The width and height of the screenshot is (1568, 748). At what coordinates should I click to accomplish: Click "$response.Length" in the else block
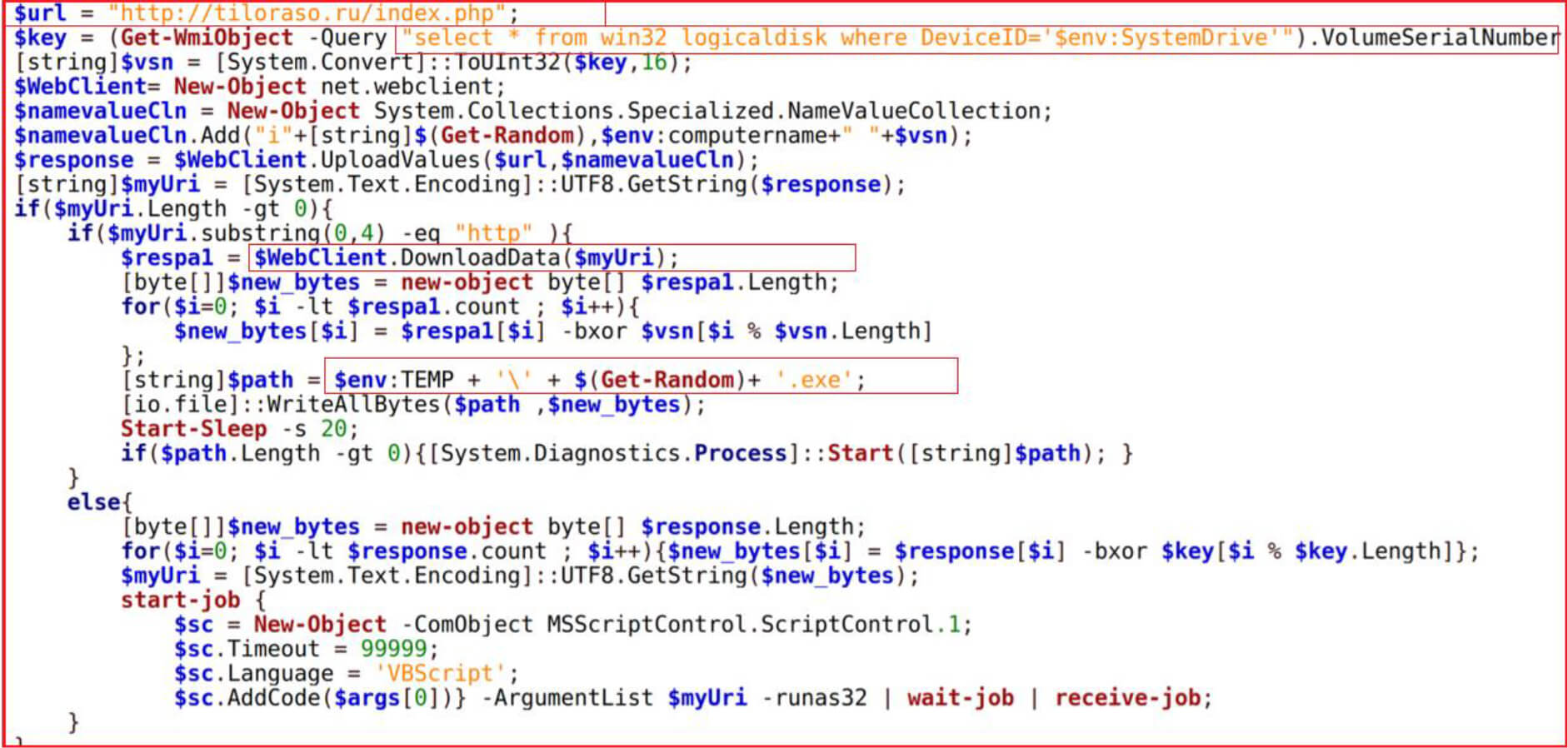pyautogui.click(x=747, y=526)
